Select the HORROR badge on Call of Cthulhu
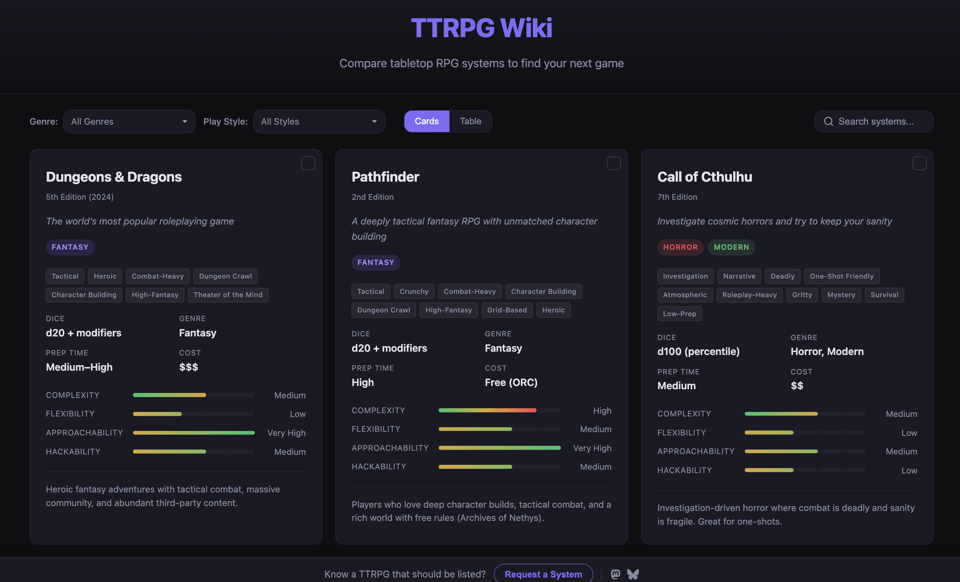Viewport: 960px width, 582px height. click(680, 246)
